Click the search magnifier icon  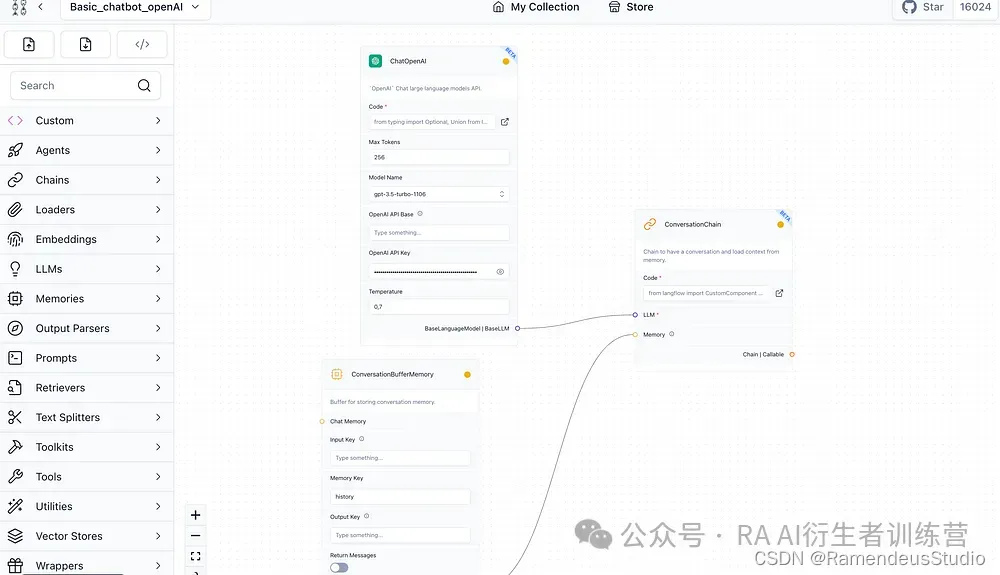click(144, 85)
